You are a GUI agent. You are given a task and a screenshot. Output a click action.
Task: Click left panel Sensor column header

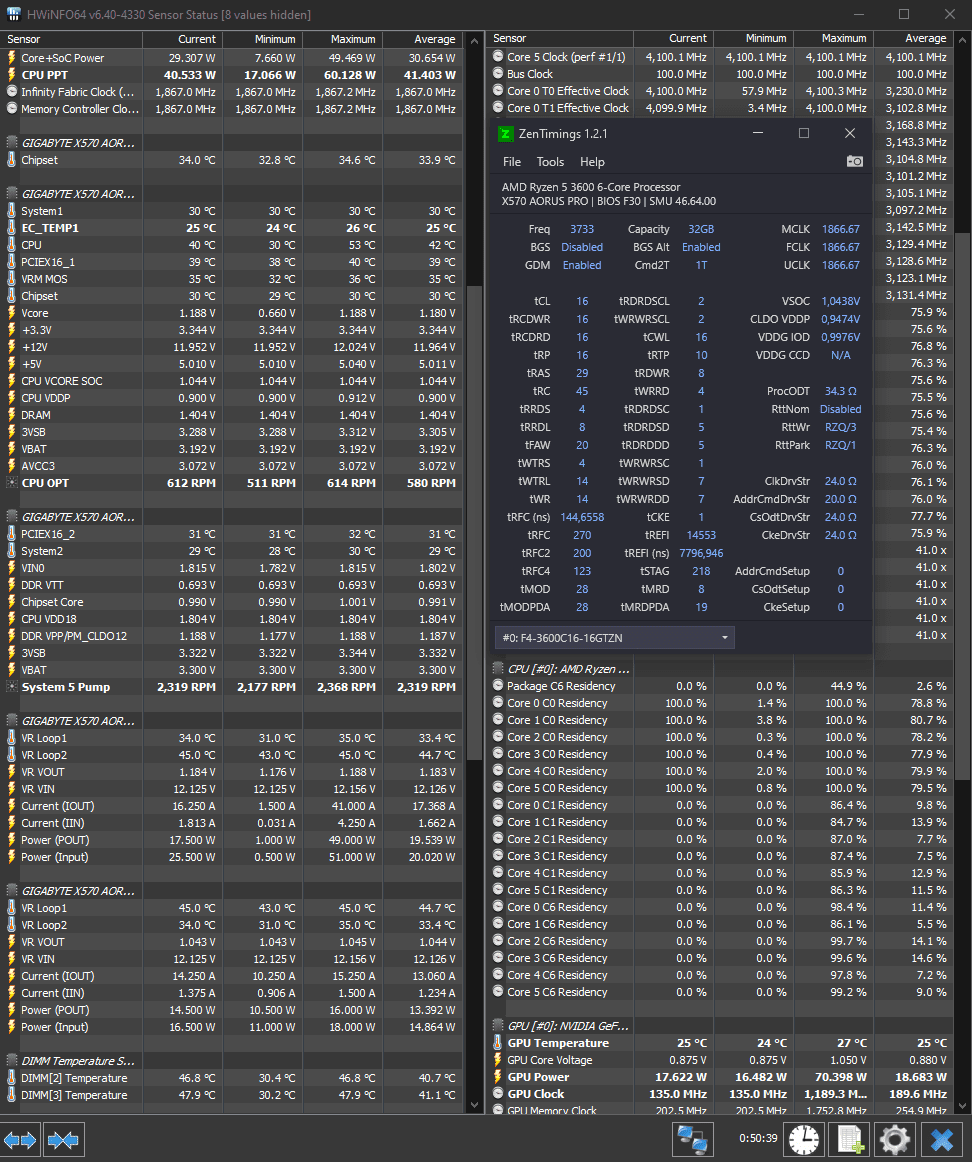[x=71, y=39]
